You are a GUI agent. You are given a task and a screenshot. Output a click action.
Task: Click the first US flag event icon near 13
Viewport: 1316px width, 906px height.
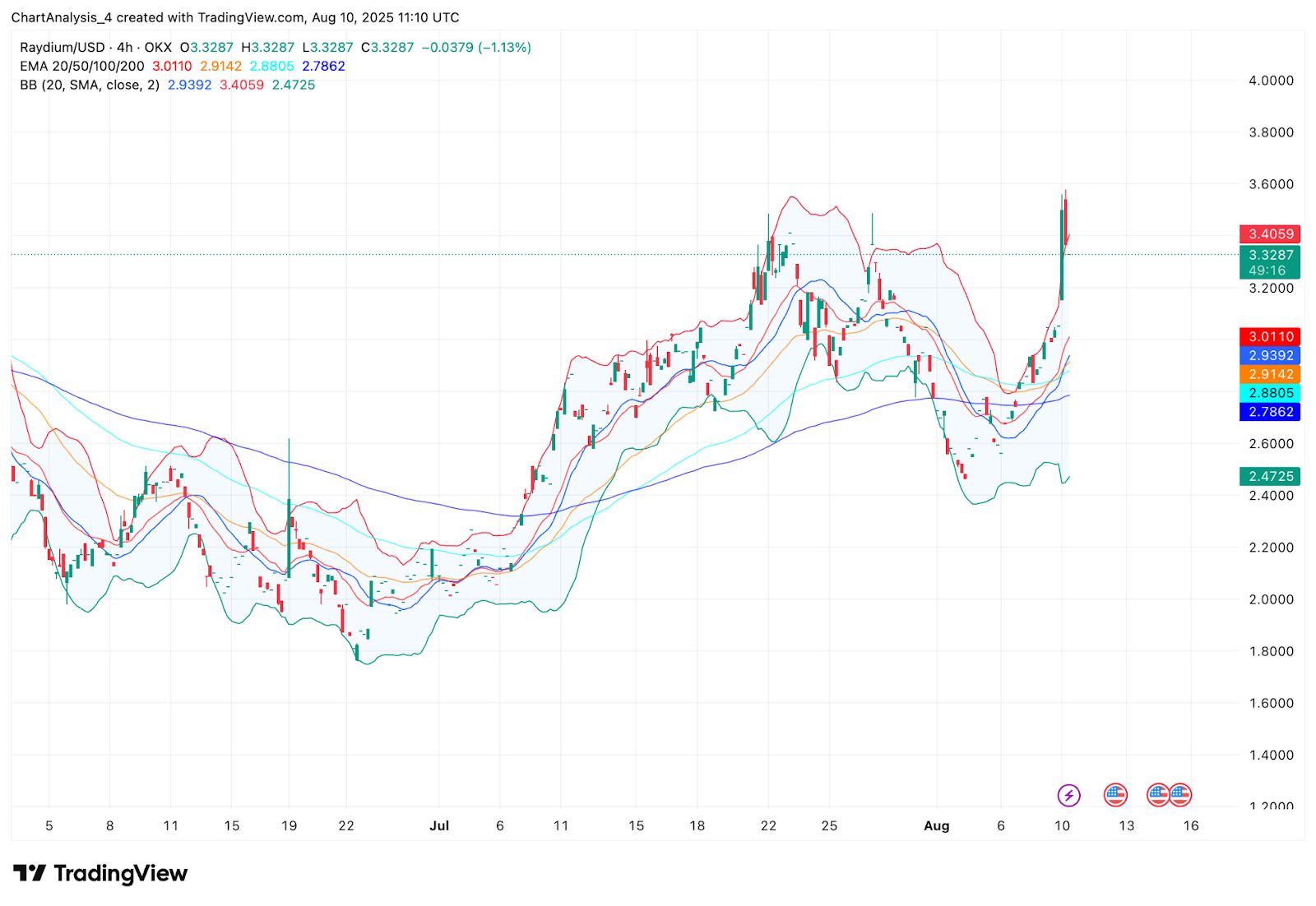tap(1115, 794)
